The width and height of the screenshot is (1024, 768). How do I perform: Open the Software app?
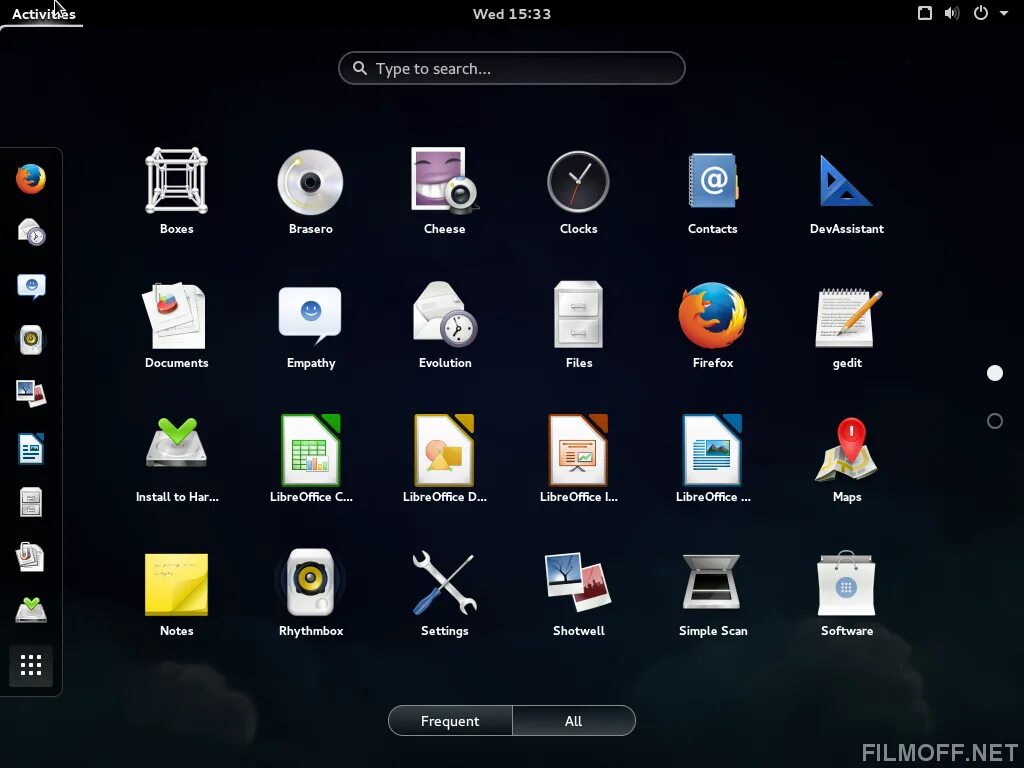[847, 593]
